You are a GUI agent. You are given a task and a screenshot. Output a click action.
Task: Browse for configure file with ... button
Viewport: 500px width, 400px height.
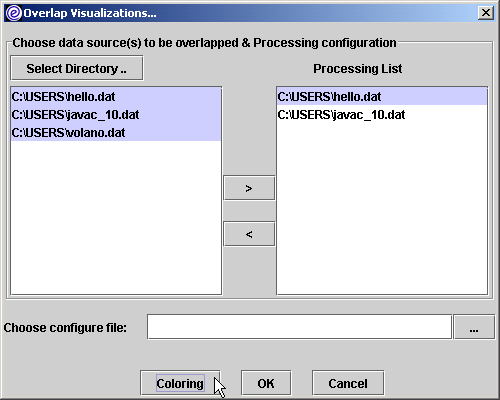point(474,327)
